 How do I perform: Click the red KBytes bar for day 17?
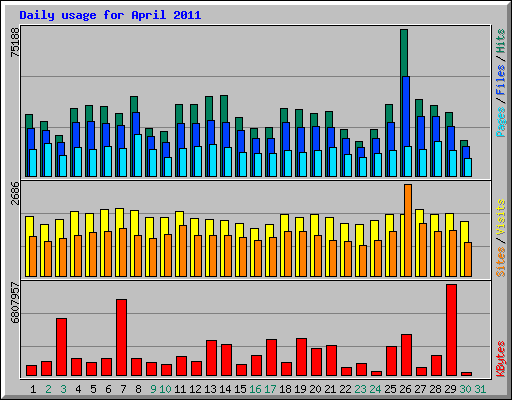point(271,357)
